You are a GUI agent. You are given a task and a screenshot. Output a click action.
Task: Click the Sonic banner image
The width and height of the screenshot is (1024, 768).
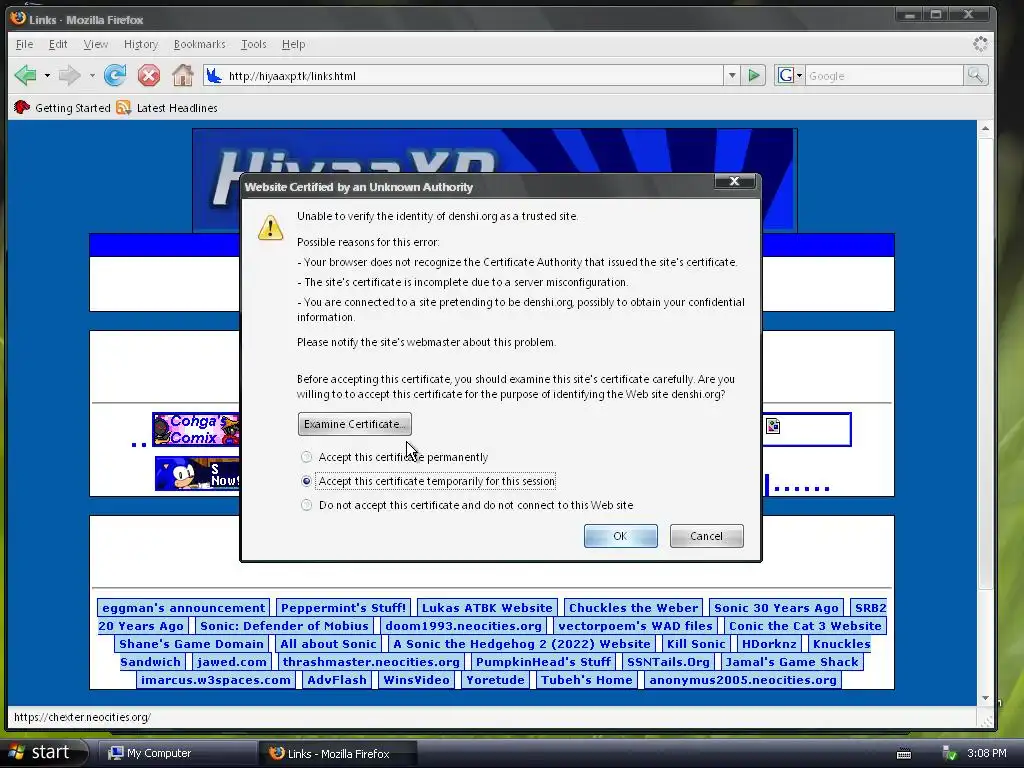click(198, 473)
